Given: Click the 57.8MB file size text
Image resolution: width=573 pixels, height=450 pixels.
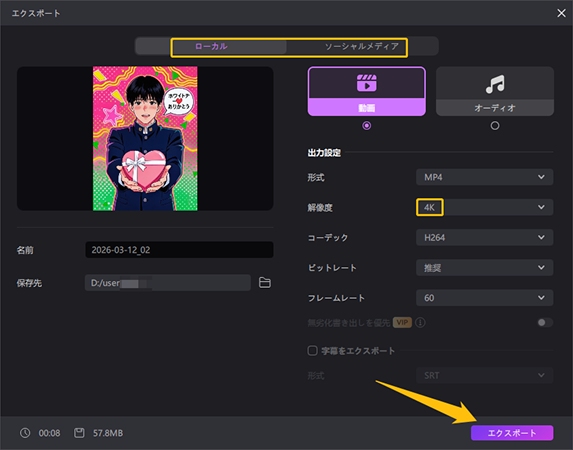Looking at the screenshot, I should point(108,433).
